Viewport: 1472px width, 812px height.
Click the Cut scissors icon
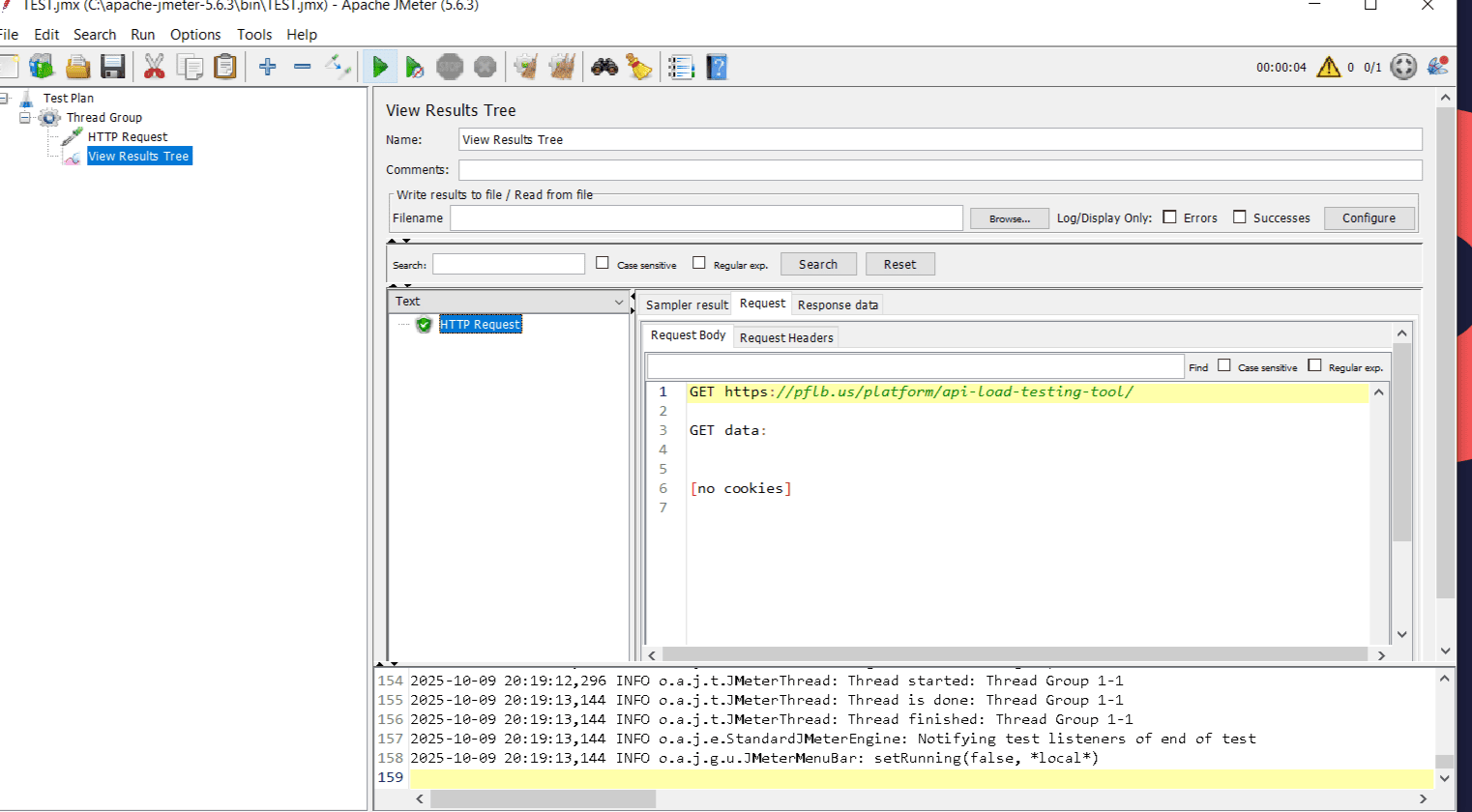click(154, 67)
